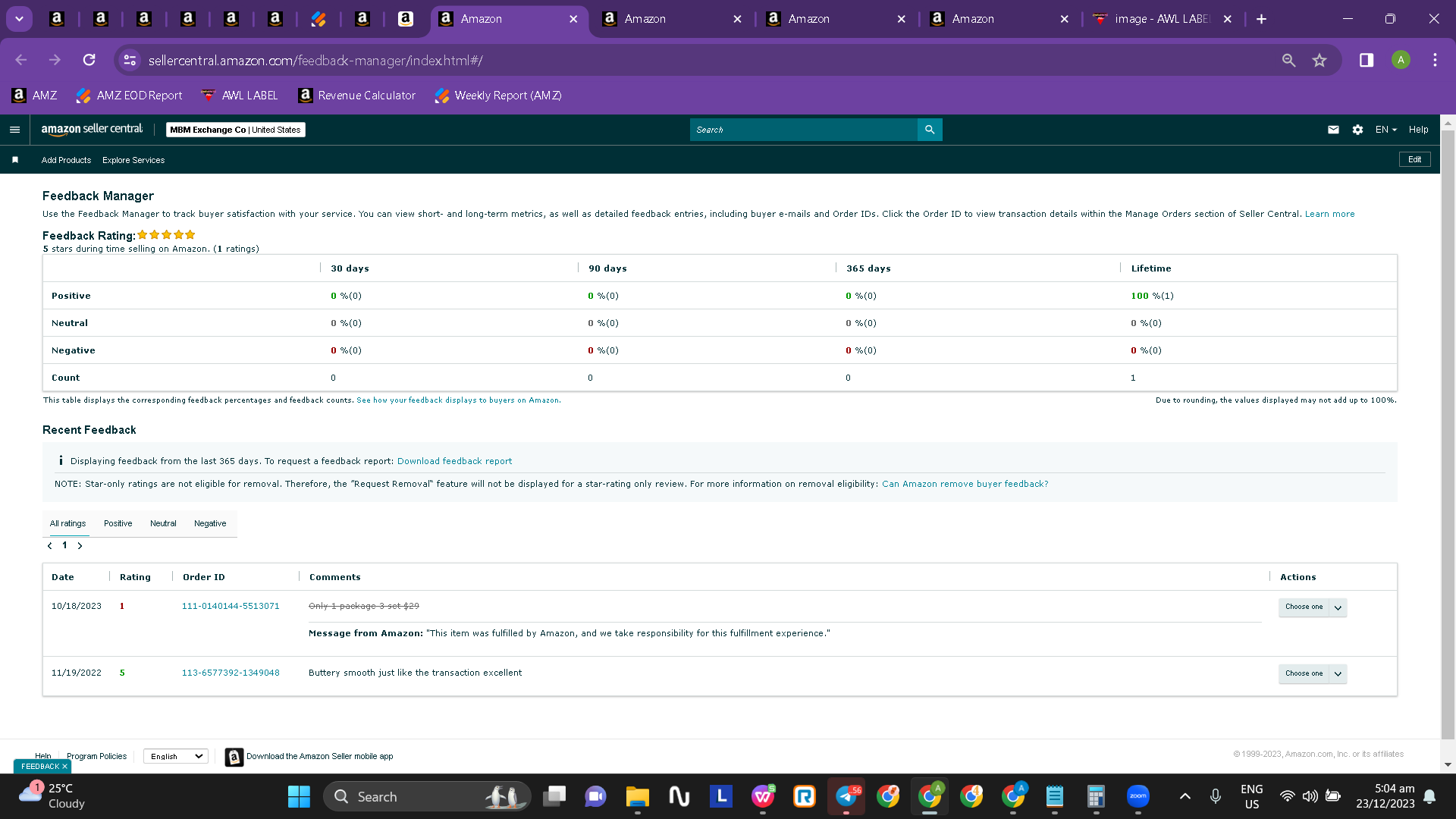Click the Learn more link
The image size is (1456, 819).
click(x=1329, y=214)
